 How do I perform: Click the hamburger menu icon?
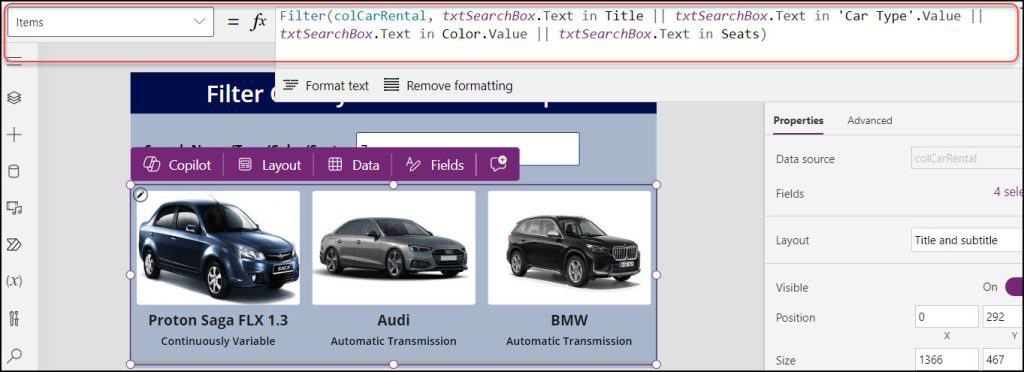click(x=14, y=61)
